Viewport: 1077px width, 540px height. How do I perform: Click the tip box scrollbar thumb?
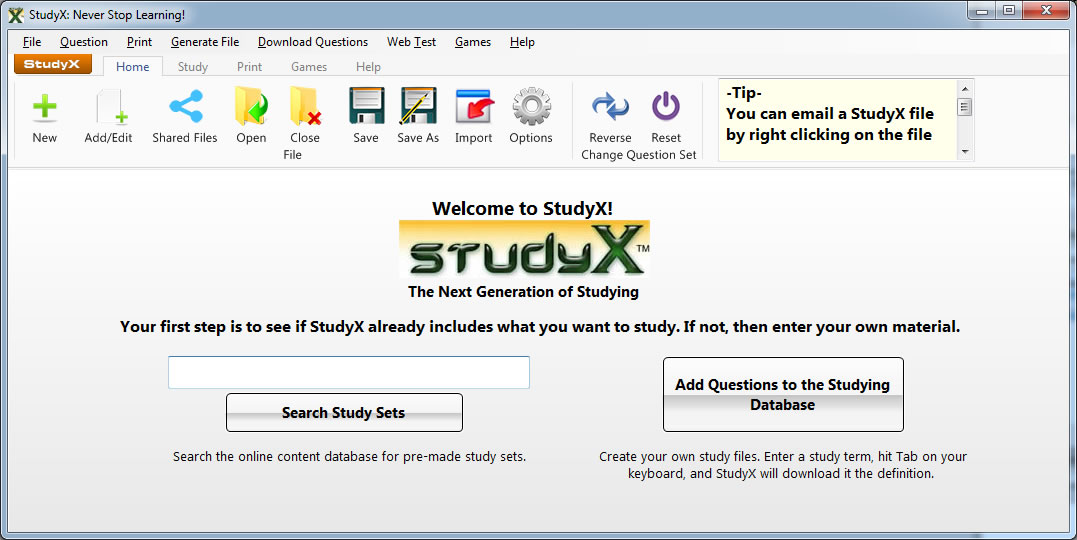click(x=965, y=106)
